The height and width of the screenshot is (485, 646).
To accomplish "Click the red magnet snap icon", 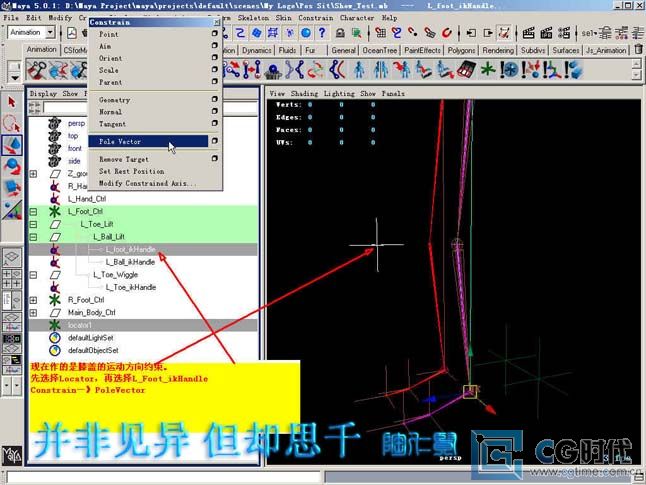I will tap(447, 32).
